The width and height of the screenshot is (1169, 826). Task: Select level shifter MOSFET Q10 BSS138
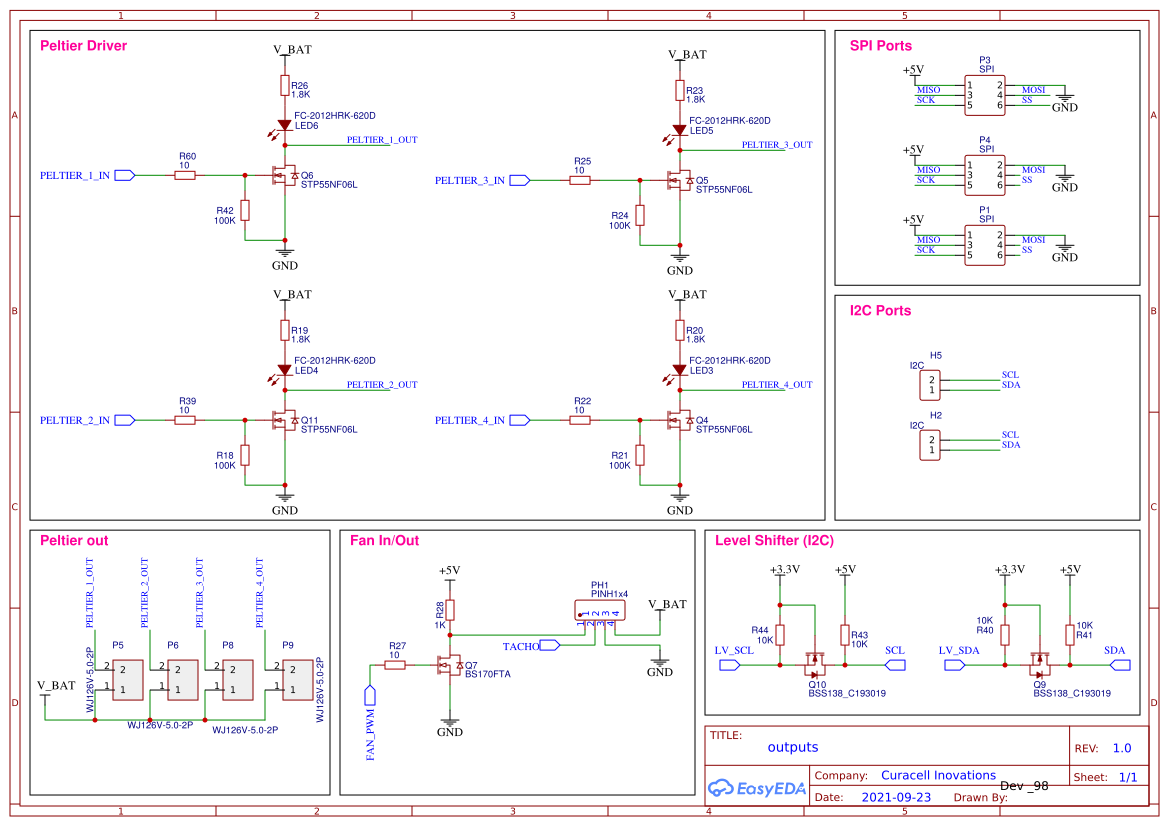point(816,664)
